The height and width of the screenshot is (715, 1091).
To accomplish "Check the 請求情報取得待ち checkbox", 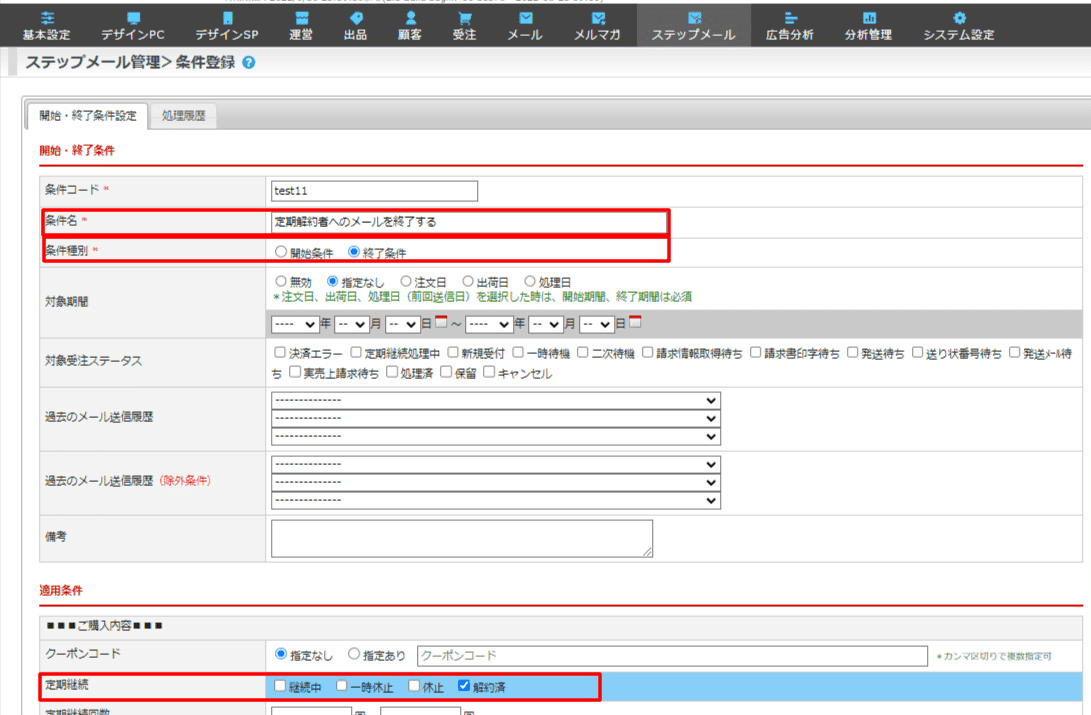I will (647, 353).
